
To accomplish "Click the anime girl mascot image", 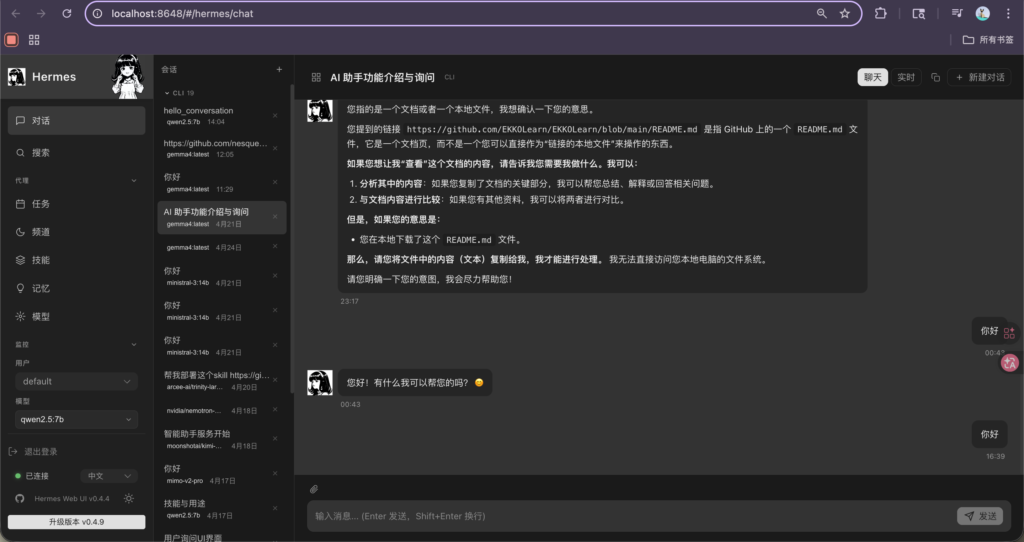I will tap(128, 76).
